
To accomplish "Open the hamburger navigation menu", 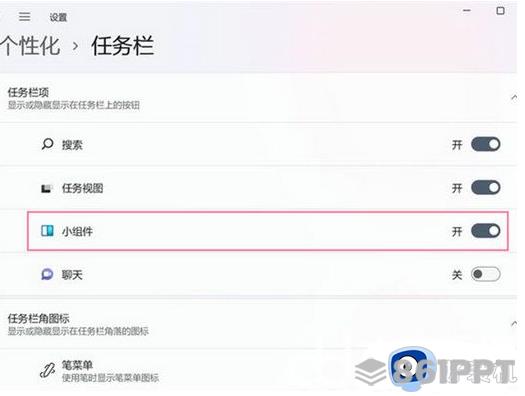I will pos(24,16).
